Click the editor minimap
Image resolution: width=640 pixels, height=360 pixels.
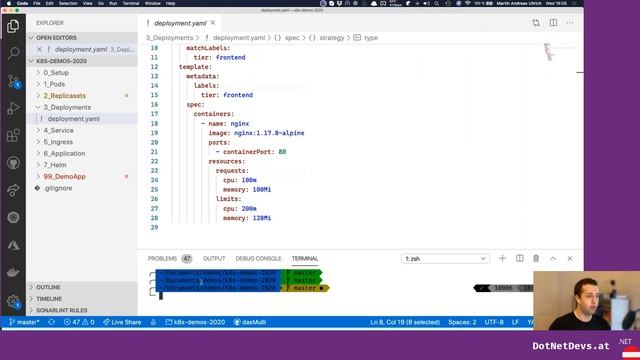click(x=549, y=51)
